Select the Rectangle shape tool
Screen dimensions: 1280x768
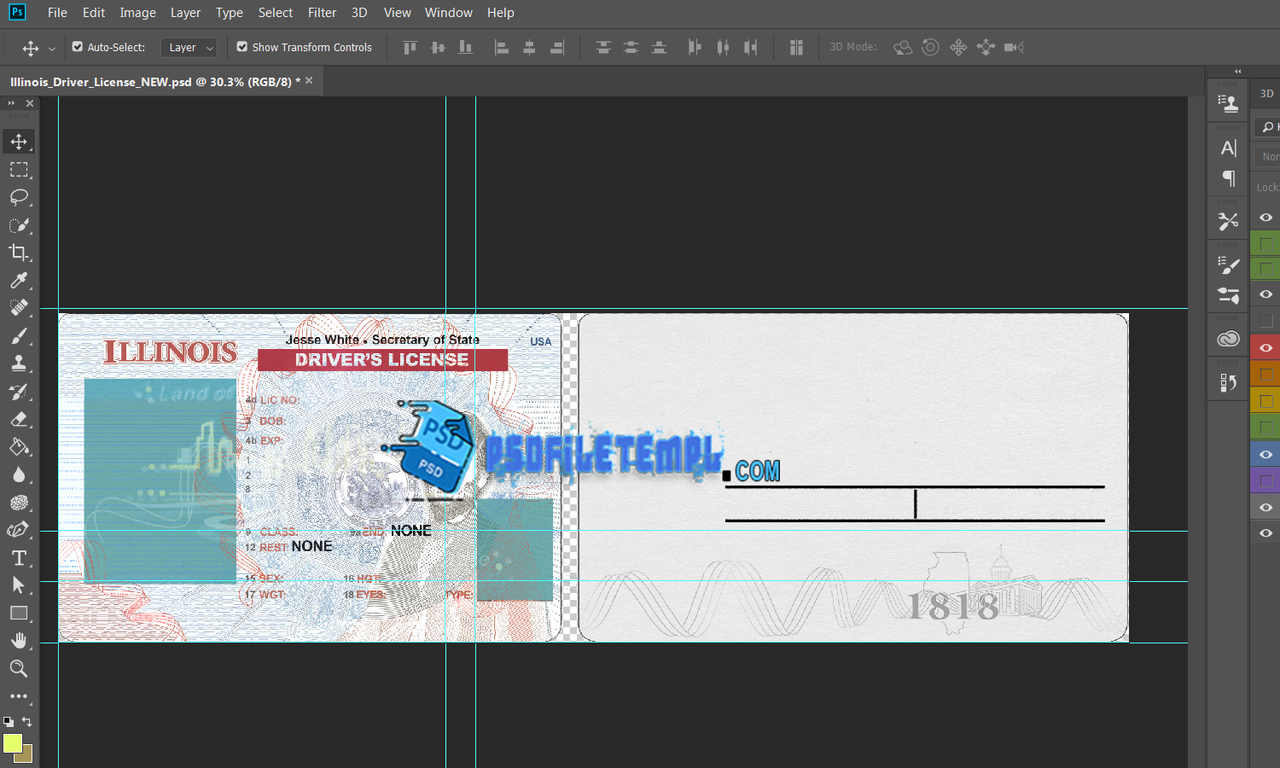tap(19, 613)
